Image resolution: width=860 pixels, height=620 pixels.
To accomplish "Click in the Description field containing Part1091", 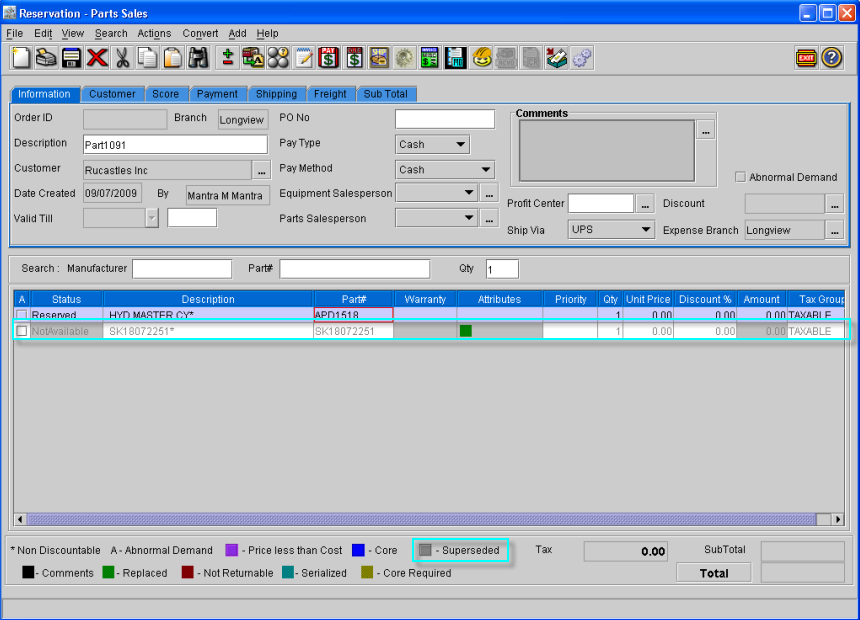I will point(176,145).
